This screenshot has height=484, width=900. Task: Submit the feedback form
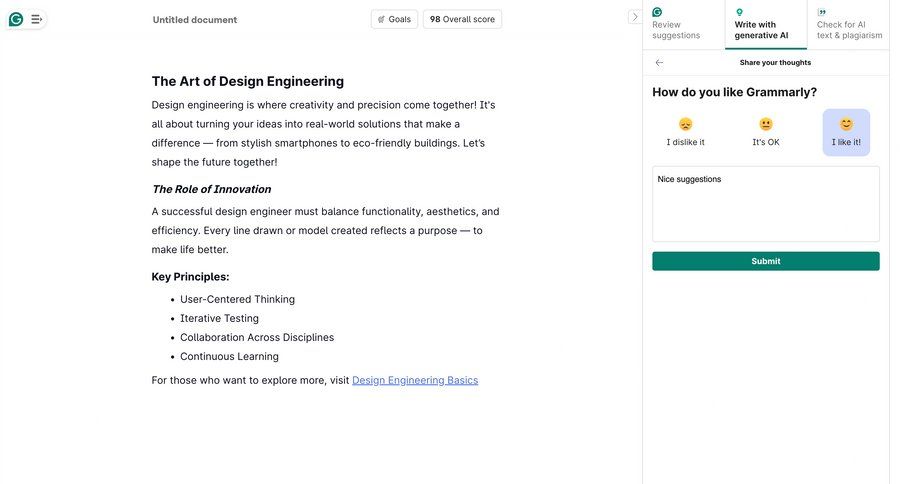(x=766, y=261)
